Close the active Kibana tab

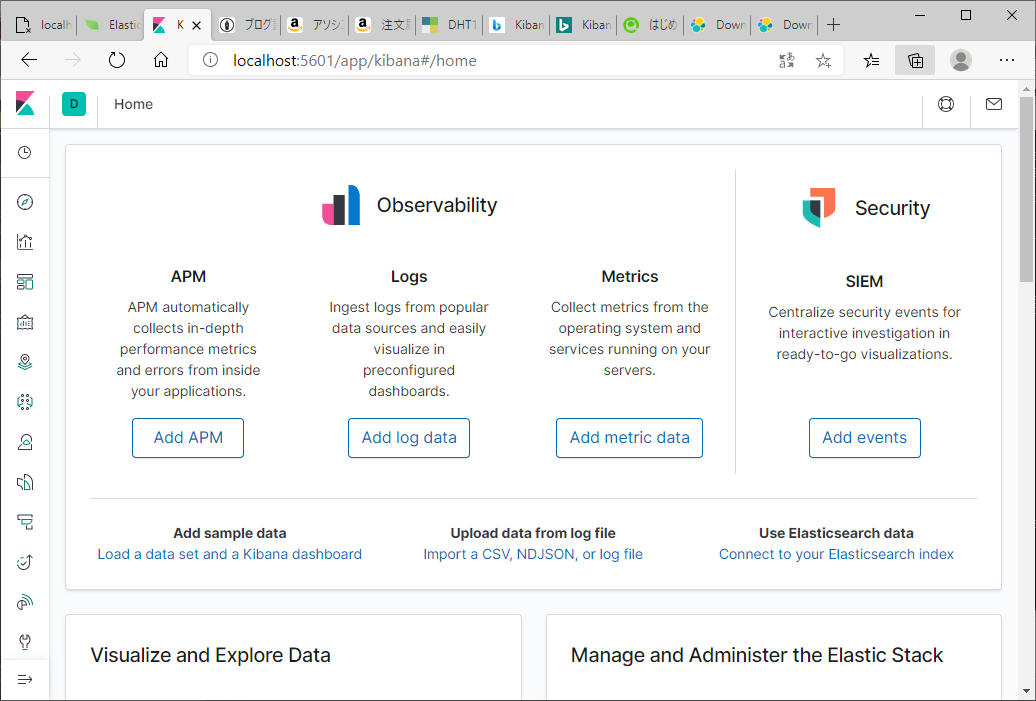click(196, 26)
